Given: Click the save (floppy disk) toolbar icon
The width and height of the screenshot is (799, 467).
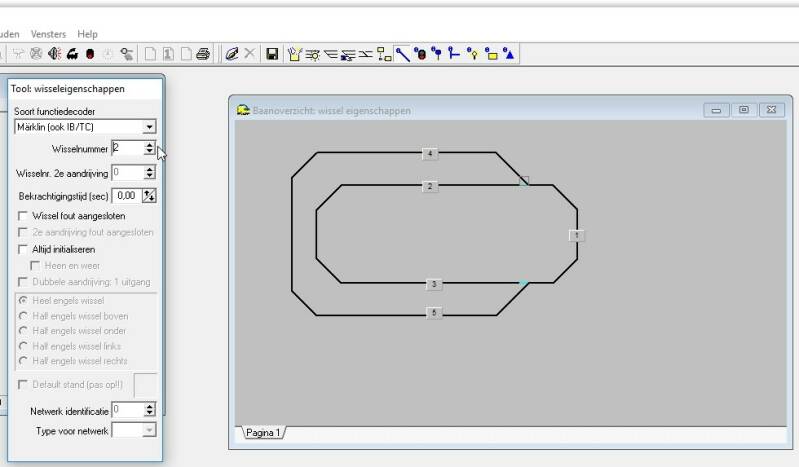Looking at the screenshot, I should point(272,54).
